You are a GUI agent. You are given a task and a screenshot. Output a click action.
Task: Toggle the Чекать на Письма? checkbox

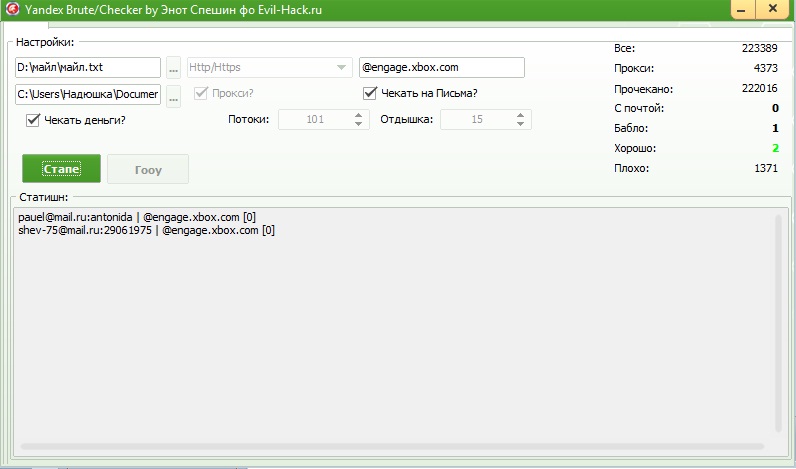click(x=370, y=93)
